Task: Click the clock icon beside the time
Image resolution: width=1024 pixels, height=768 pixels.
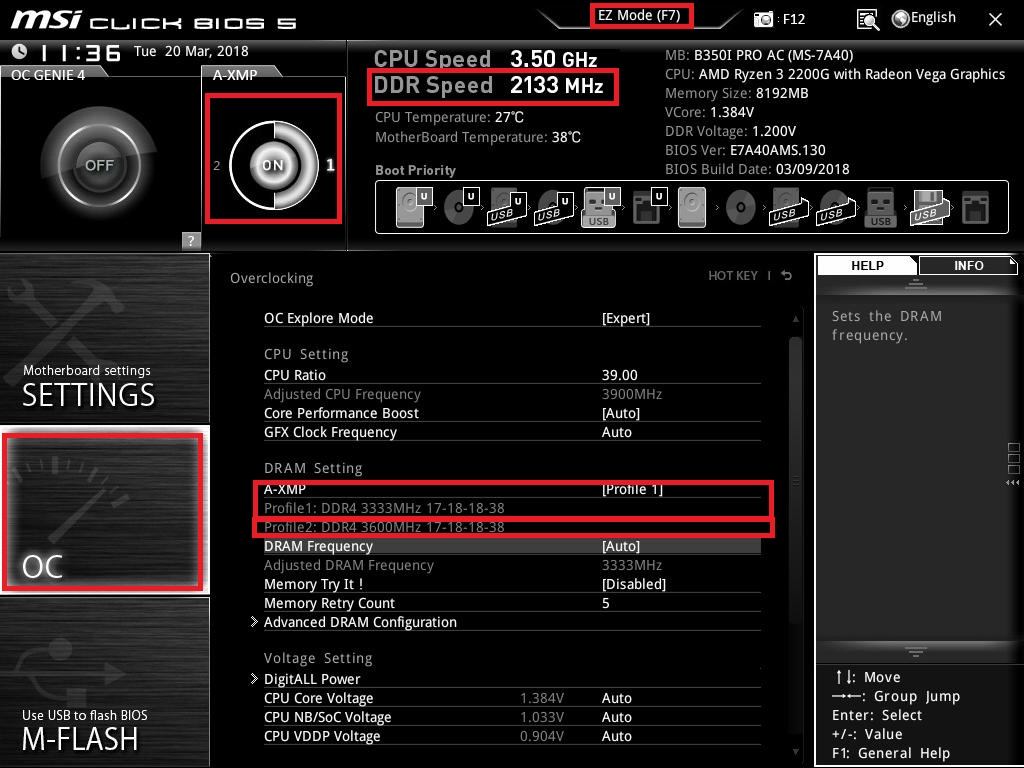Action: (x=20, y=51)
